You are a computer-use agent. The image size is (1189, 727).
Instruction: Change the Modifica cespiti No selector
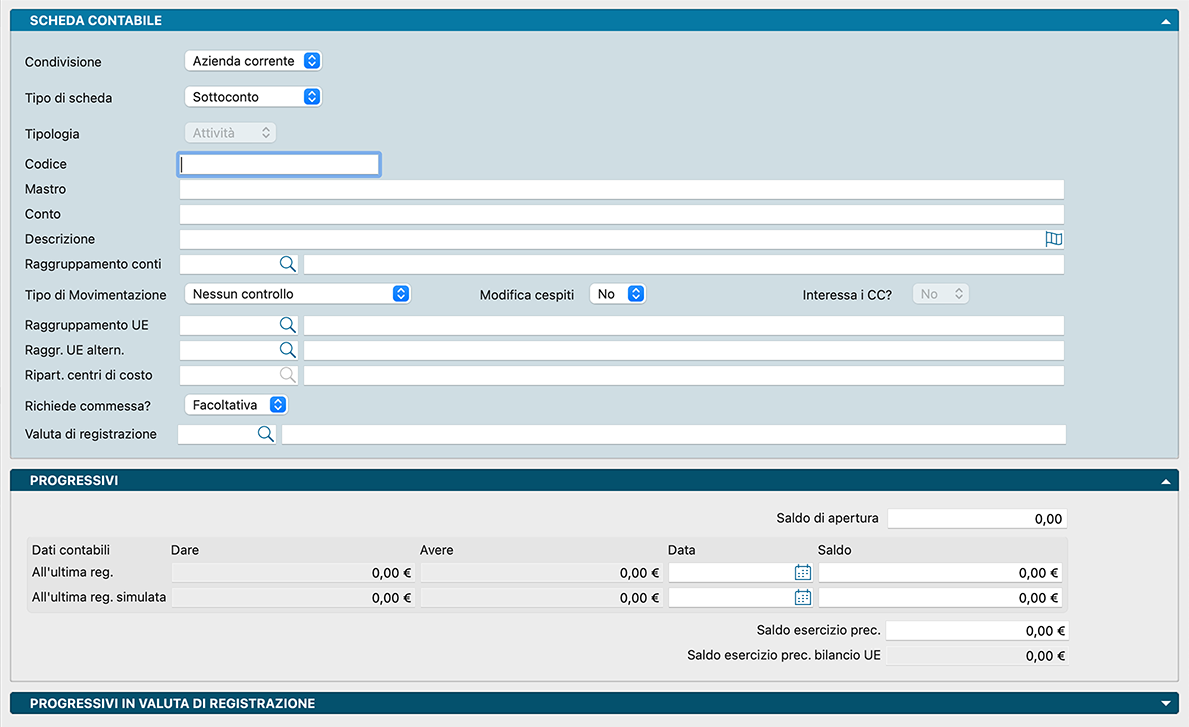point(618,294)
